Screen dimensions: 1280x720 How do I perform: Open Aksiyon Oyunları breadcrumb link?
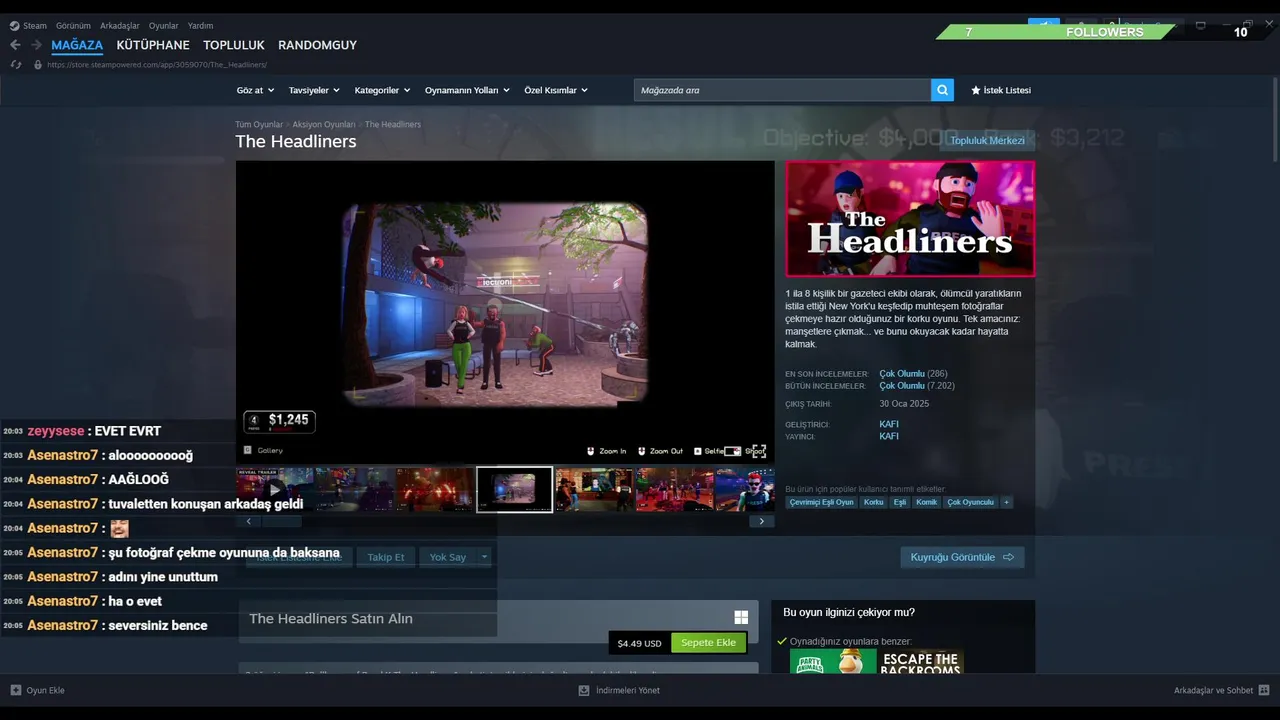(324, 125)
